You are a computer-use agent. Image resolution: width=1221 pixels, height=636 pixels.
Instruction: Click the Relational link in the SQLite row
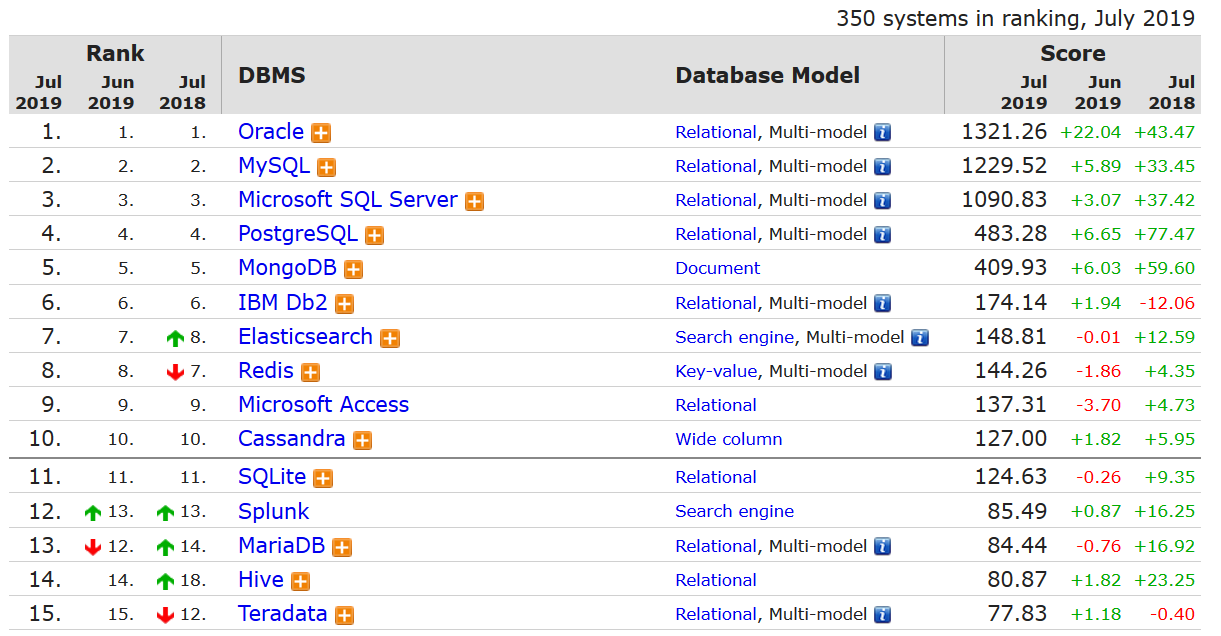pyautogui.click(x=716, y=477)
